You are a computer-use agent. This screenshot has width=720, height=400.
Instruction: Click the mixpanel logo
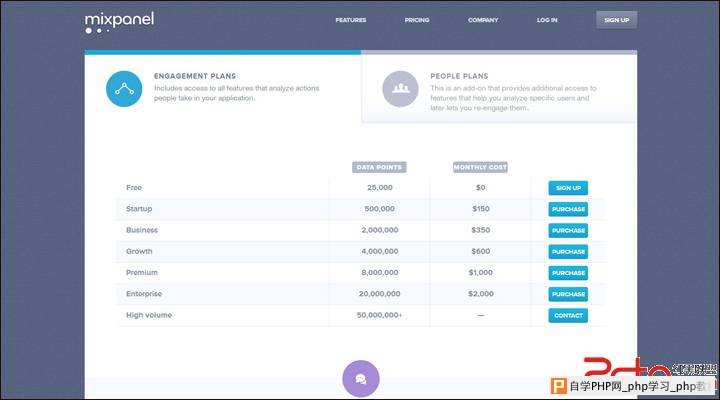(119, 23)
